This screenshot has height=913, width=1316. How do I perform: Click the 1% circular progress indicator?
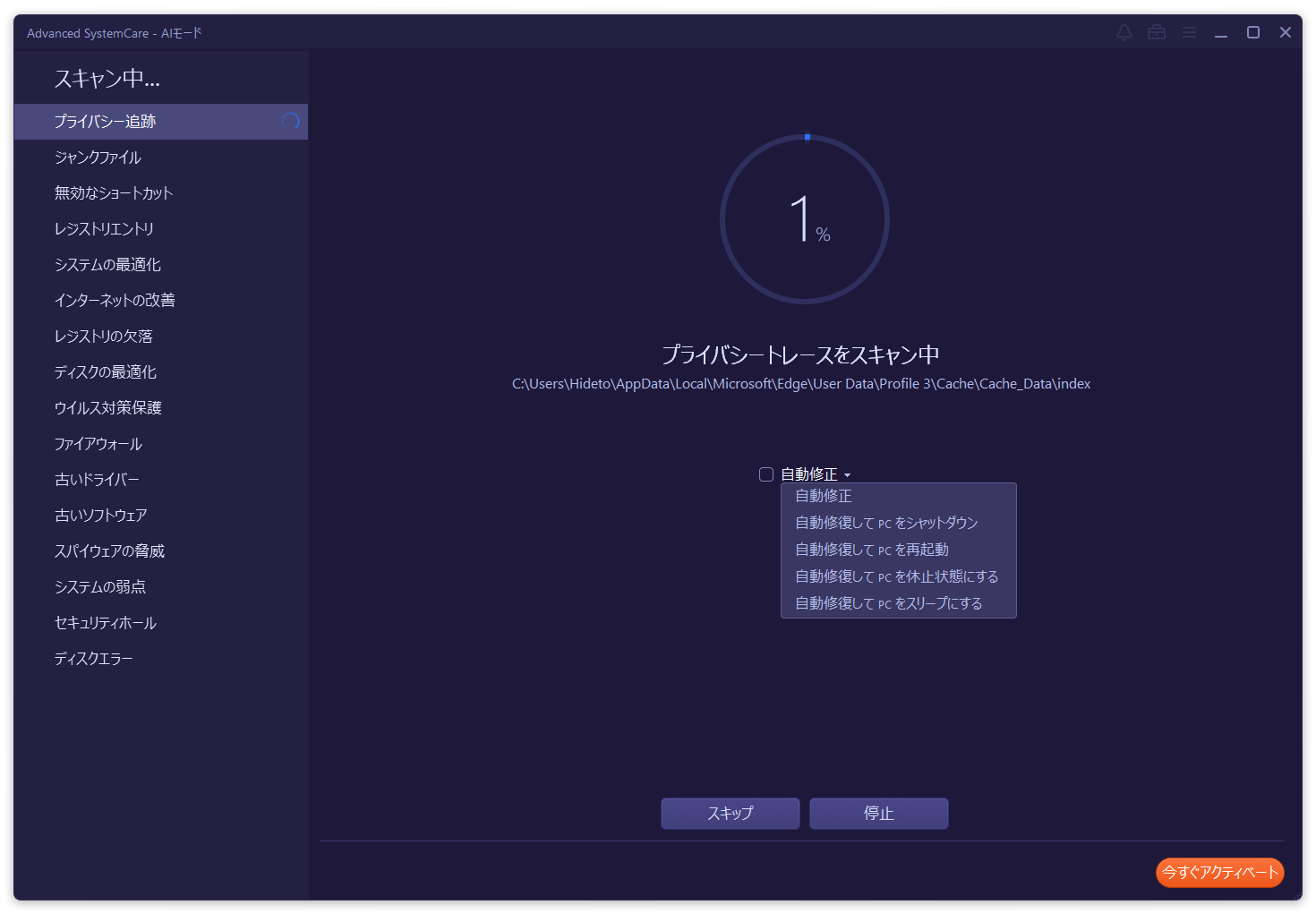[x=805, y=219]
